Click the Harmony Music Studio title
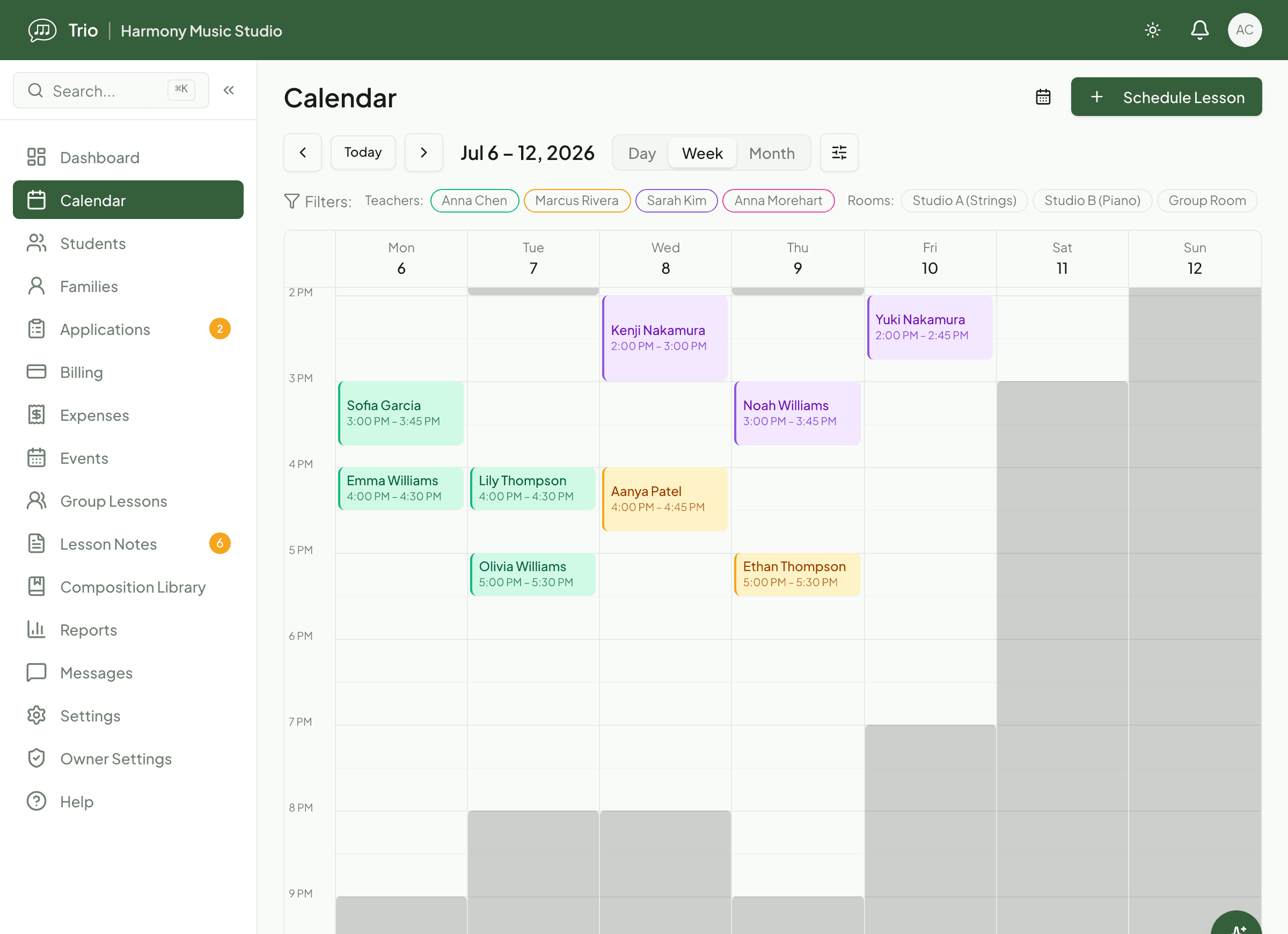Viewport: 1288px width, 934px height. (x=202, y=31)
